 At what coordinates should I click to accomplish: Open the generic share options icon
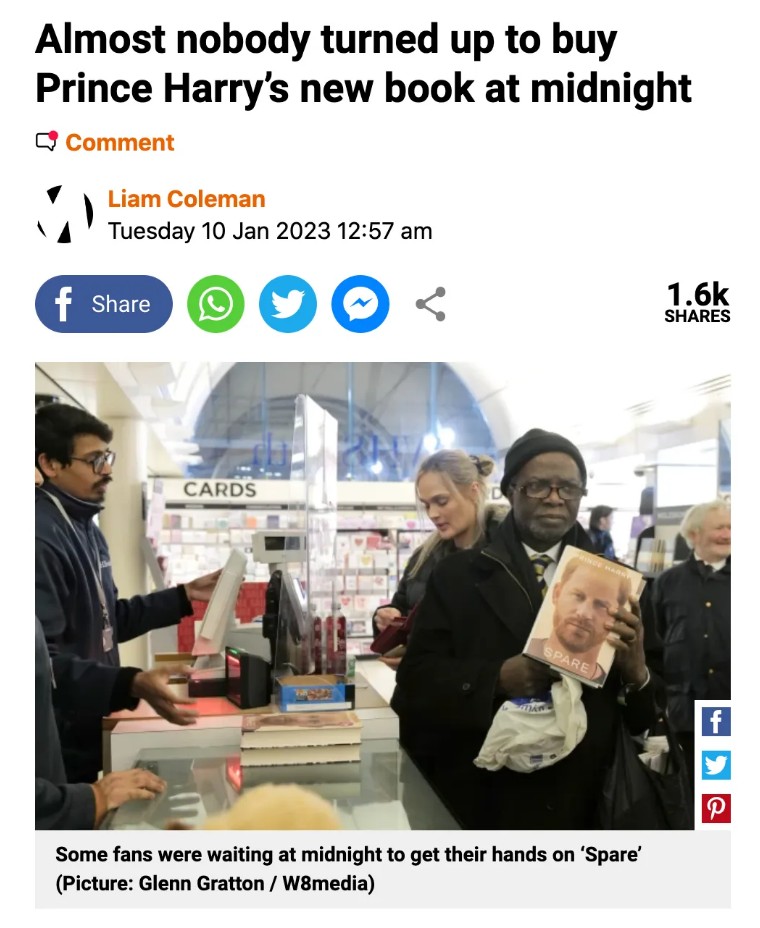(x=431, y=304)
